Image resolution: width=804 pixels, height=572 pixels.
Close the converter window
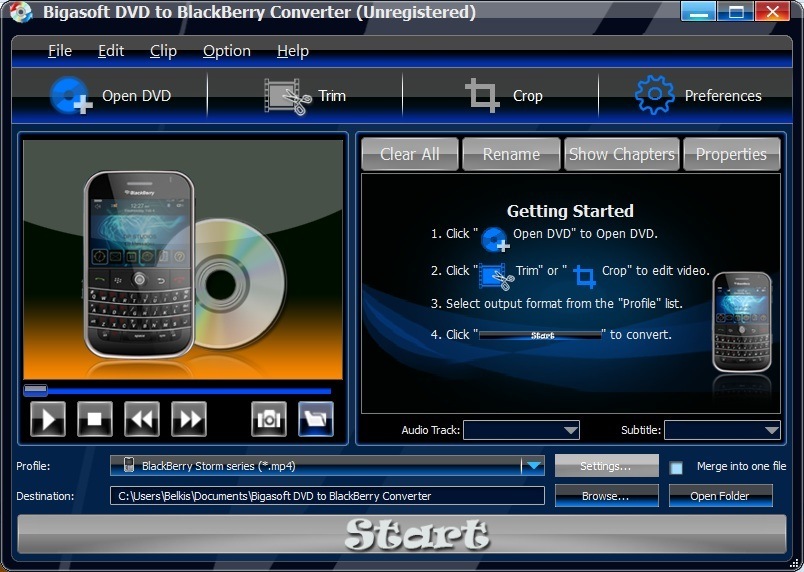coord(773,12)
